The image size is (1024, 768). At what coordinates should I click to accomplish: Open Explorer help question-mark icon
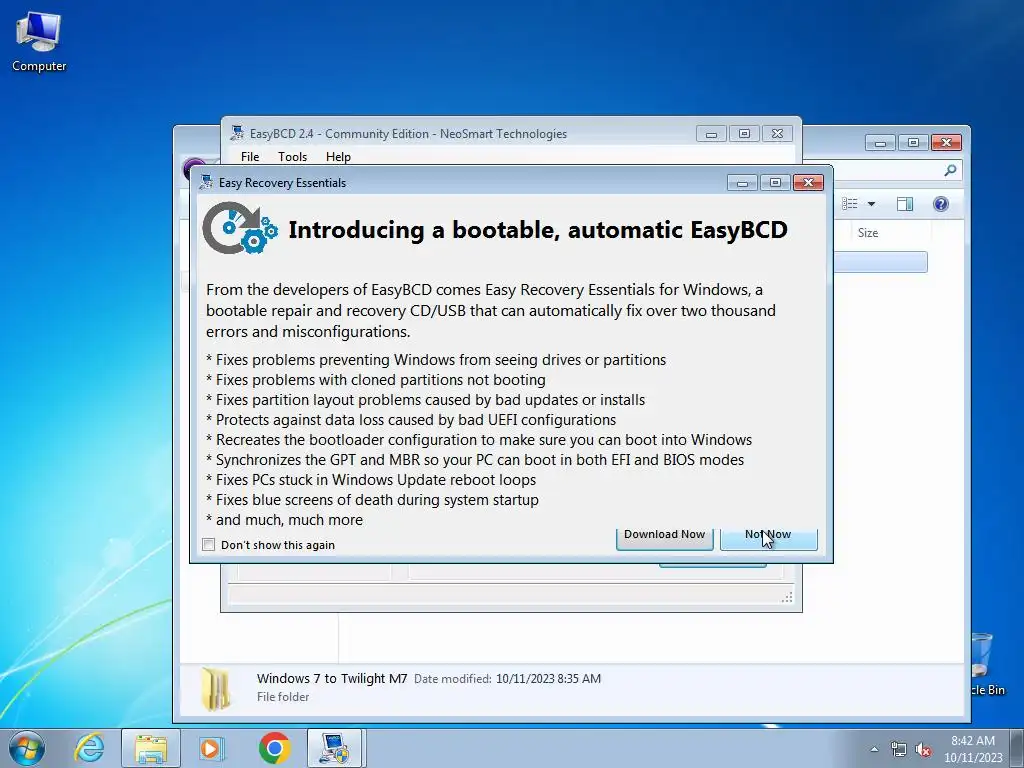pyautogui.click(x=940, y=204)
